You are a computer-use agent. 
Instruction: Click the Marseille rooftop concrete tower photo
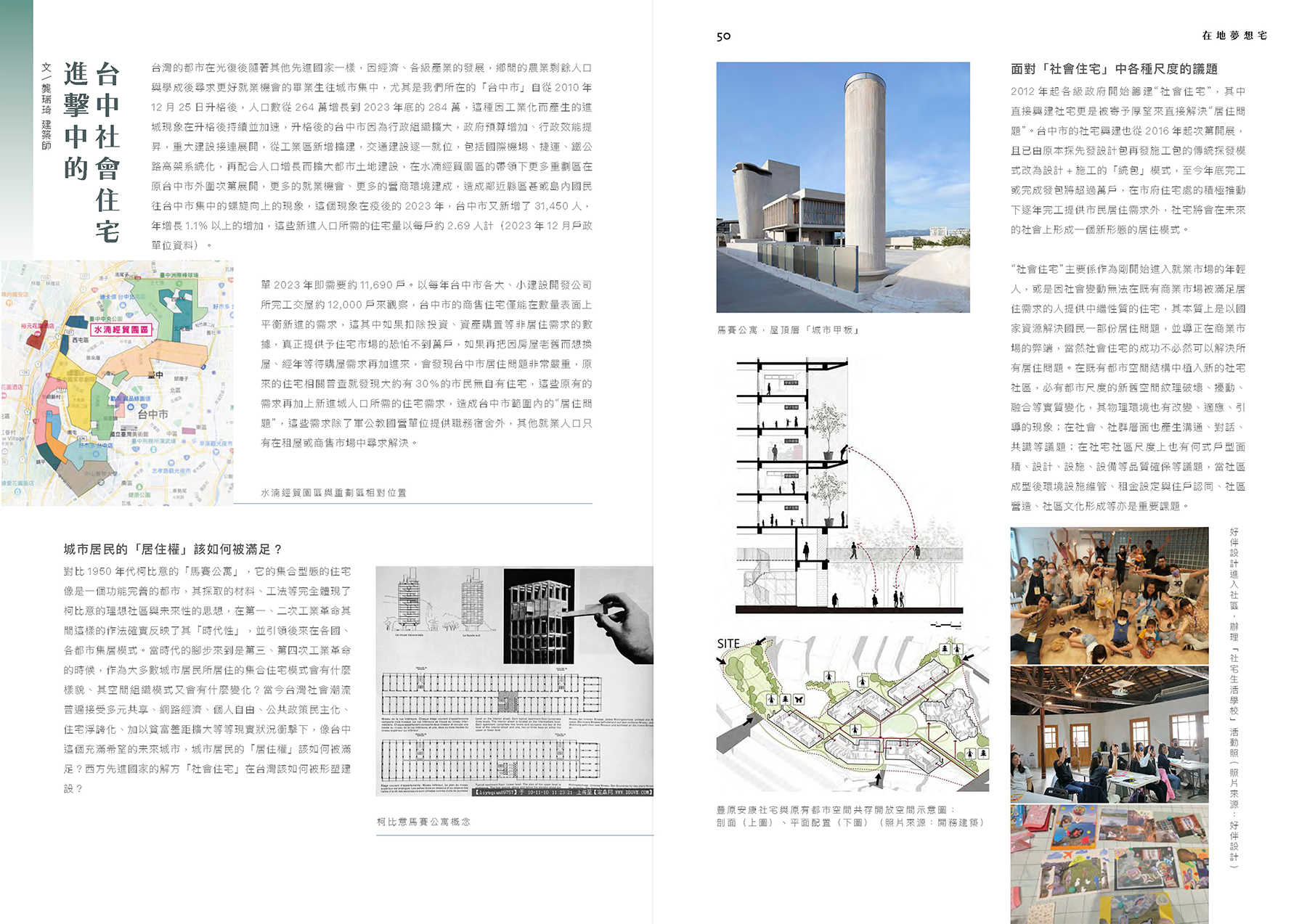coord(843,187)
